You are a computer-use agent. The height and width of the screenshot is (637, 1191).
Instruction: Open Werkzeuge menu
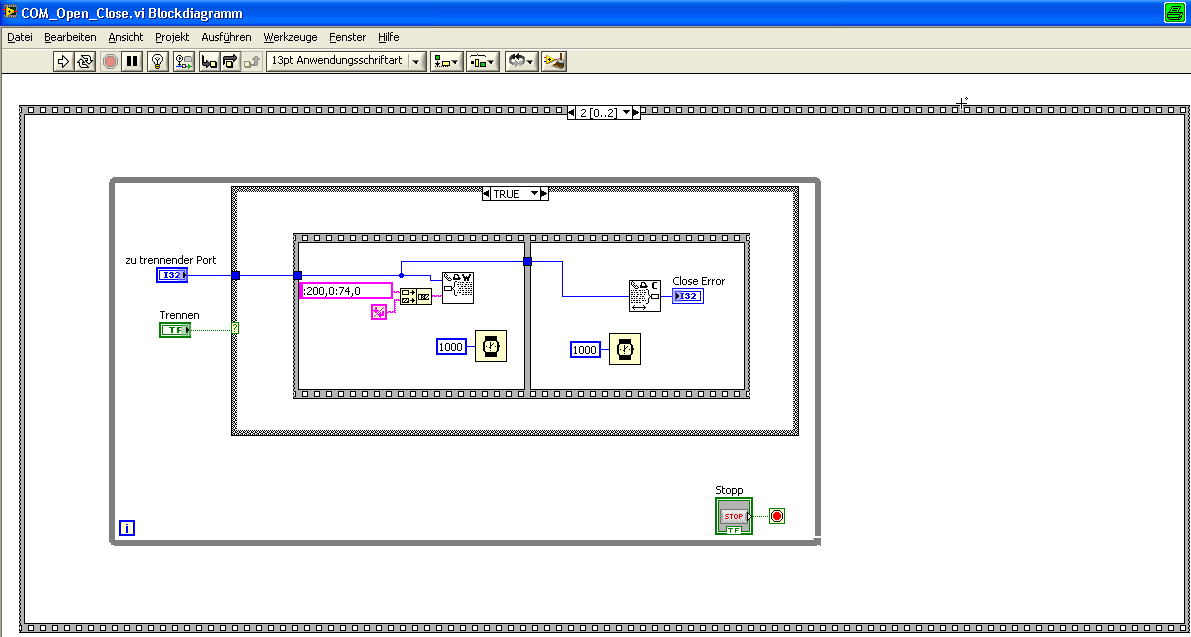click(x=289, y=36)
